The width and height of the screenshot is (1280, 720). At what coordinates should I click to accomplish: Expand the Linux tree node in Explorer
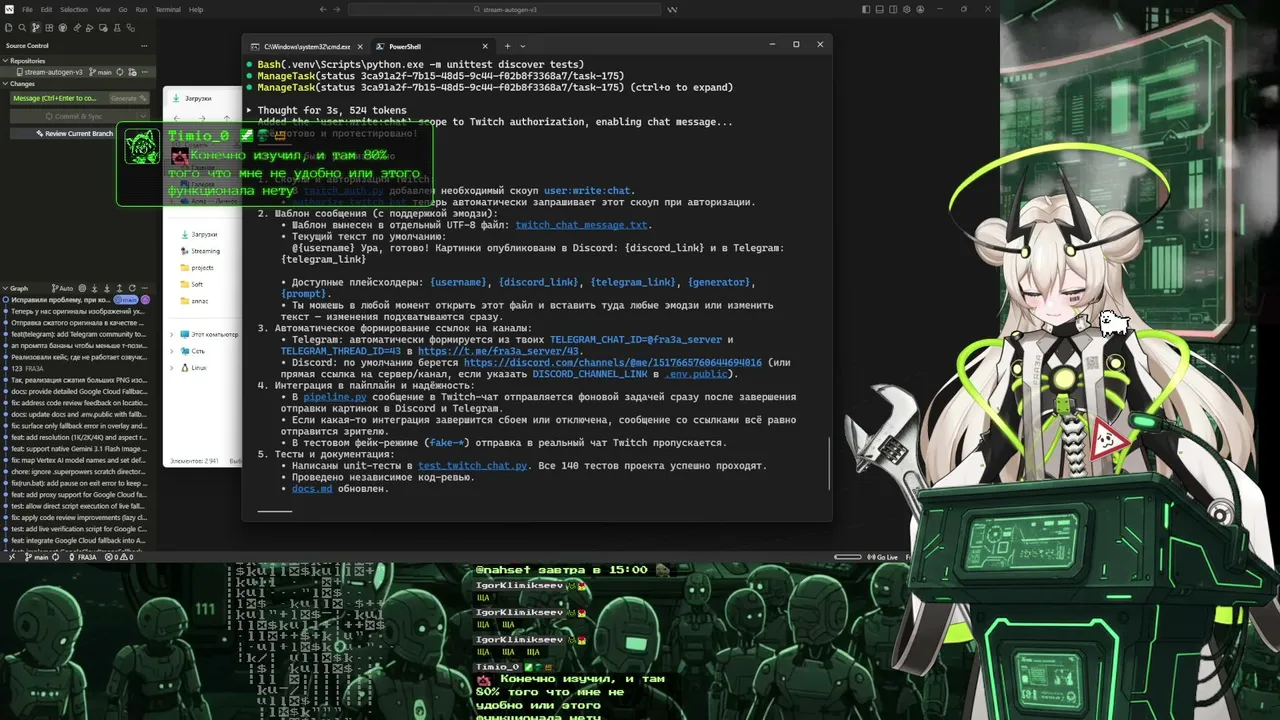(x=172, y=367)
